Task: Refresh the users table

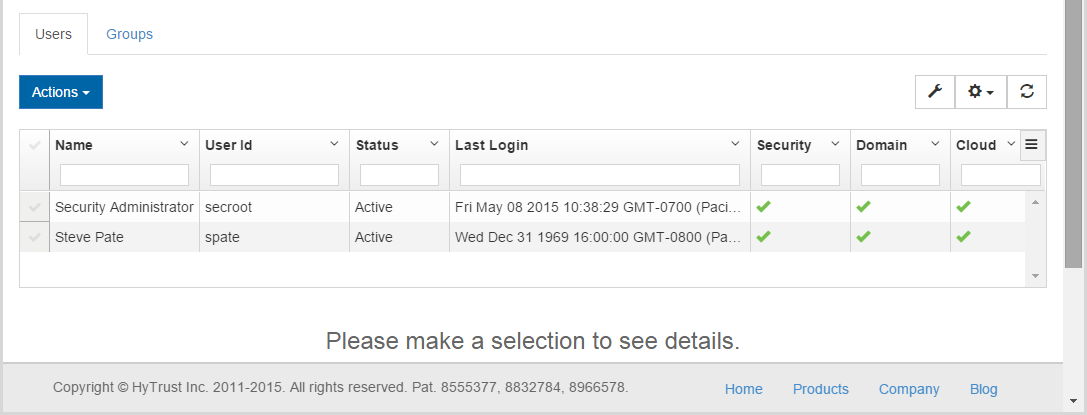Action: pyautogui.click(x=1027, y=91)
